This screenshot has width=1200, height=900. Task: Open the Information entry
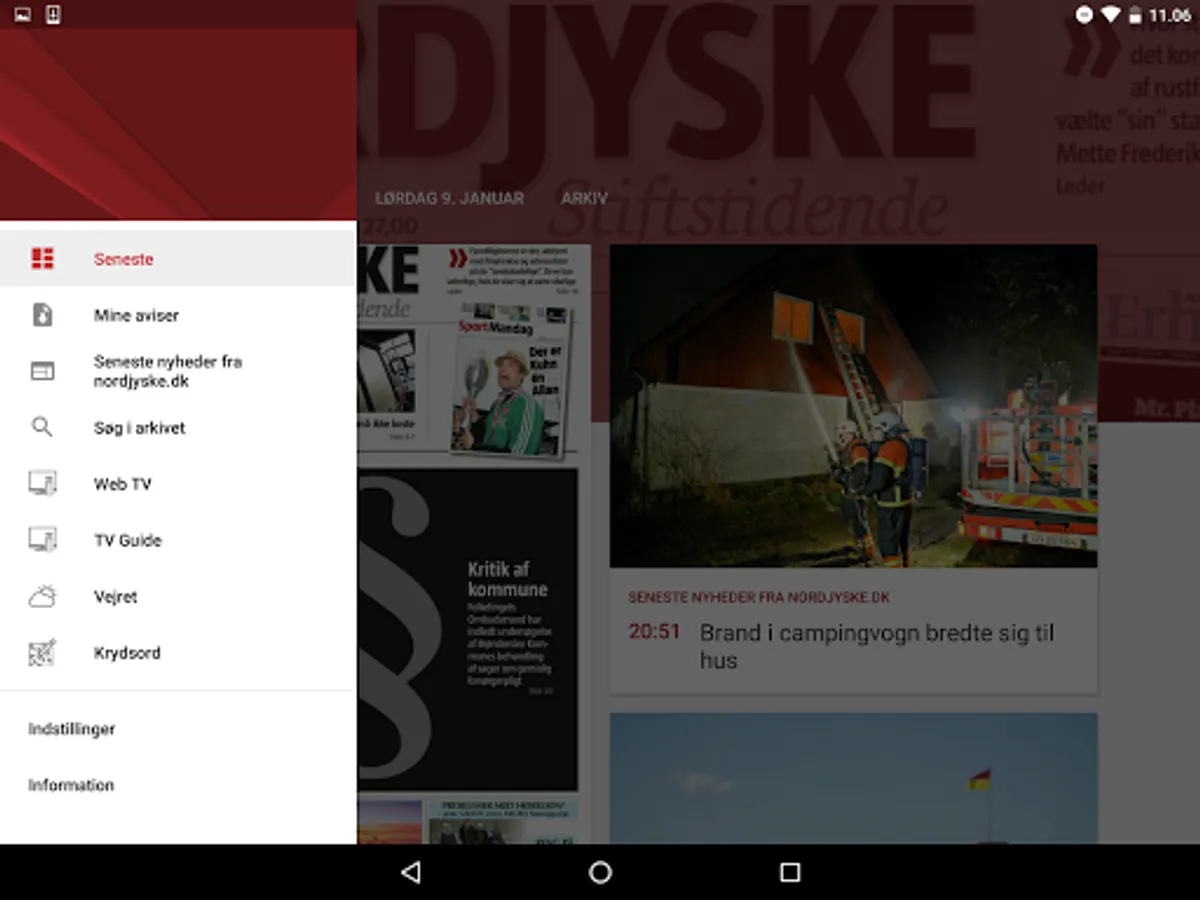click(x=178, y=785)
